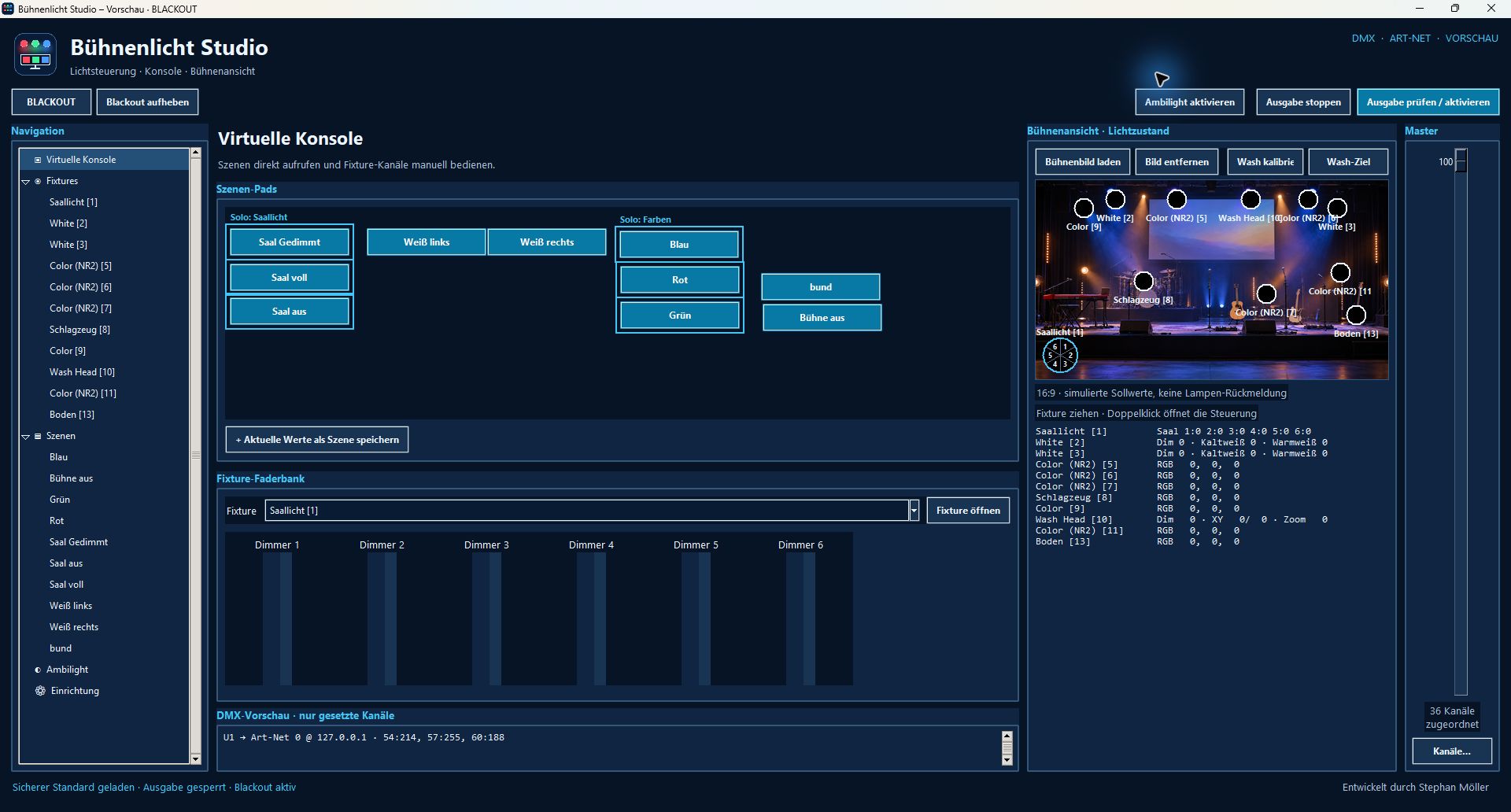Open the Kanäle... button under Master
Screen dimensions: 1511x812
point(1452,751)
